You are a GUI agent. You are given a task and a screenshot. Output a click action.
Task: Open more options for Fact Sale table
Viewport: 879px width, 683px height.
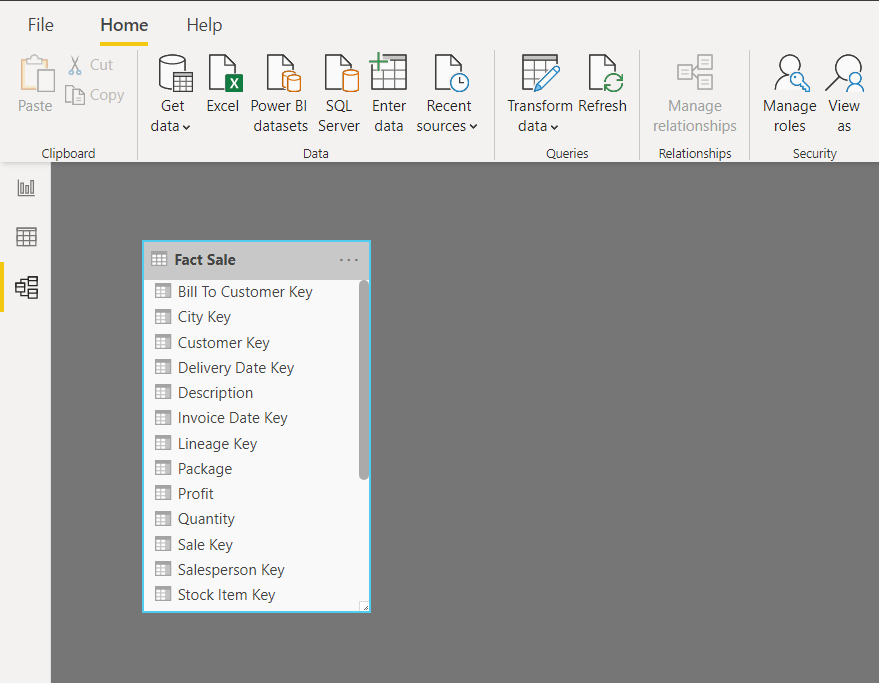coord(348,260)
